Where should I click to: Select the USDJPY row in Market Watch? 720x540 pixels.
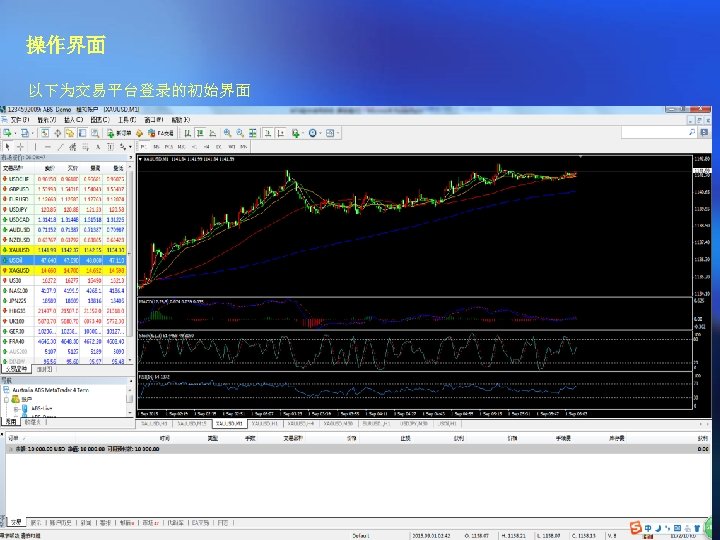tap(63, 209)
